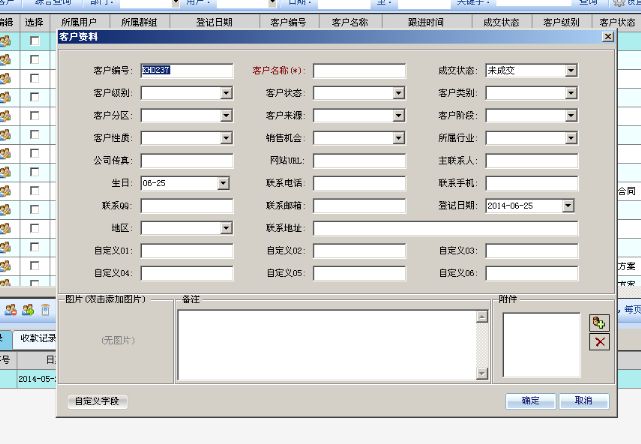Click into the 客户编号 field
The height and width of the screenshot is (444, 641).
pos(187,70)
